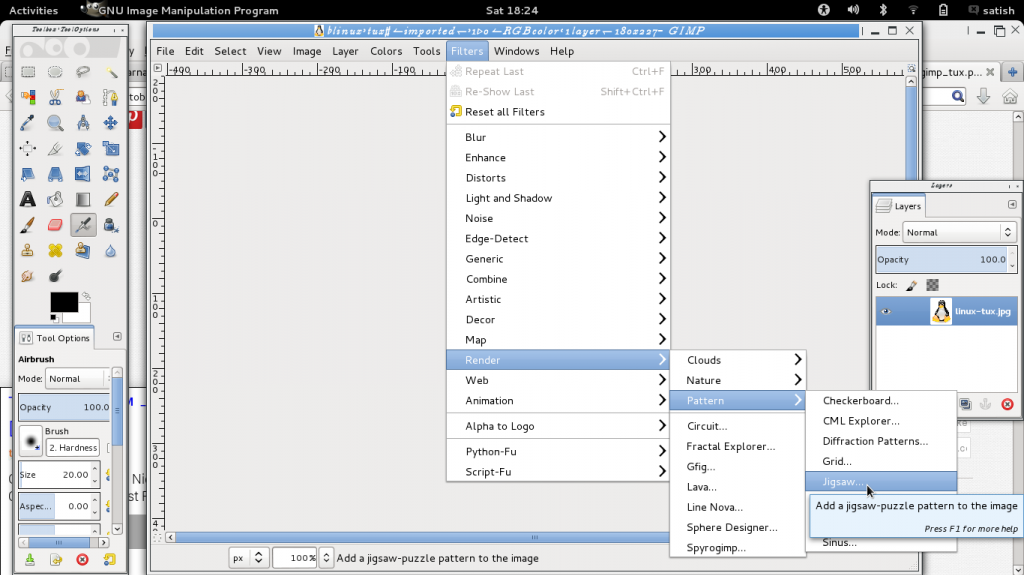Select the Flip tool
The width and height of the screenshot is (1024, 575).
pos(83,174)
